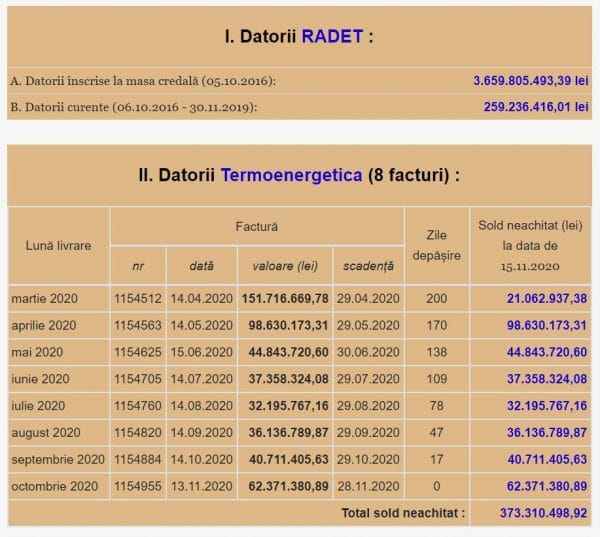Click the 'dată' sub-column header
Image resolution: width=600 pixels, height=537 pixels.
[201, 266]
